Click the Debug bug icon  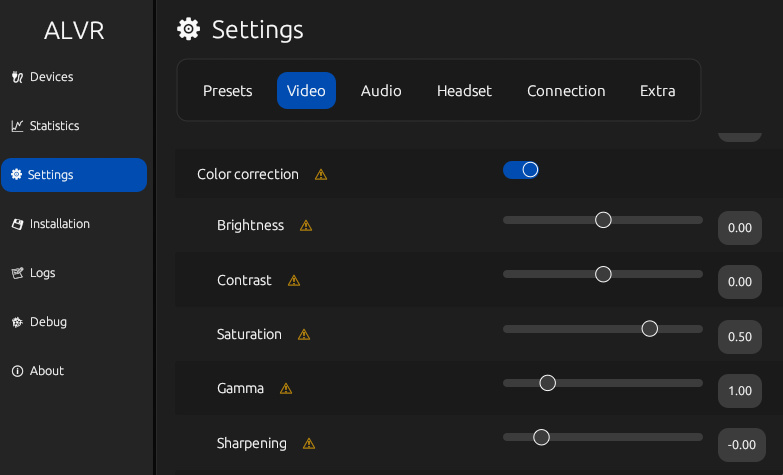coord(17,322)
